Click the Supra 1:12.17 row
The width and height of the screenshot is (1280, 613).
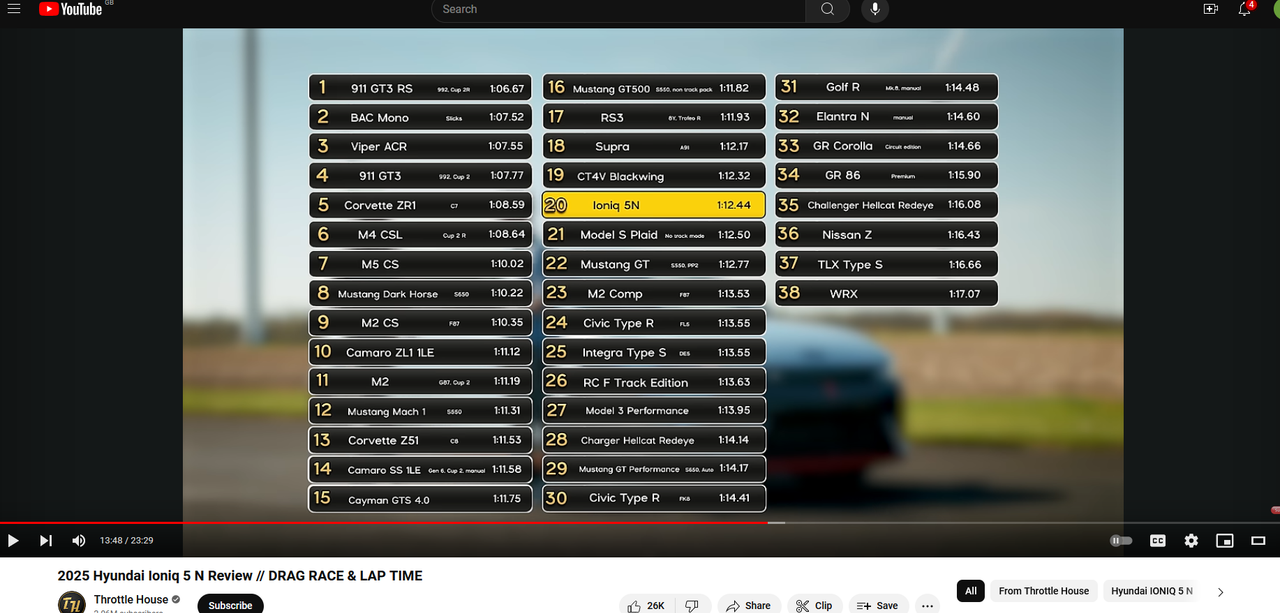[654, 146]
